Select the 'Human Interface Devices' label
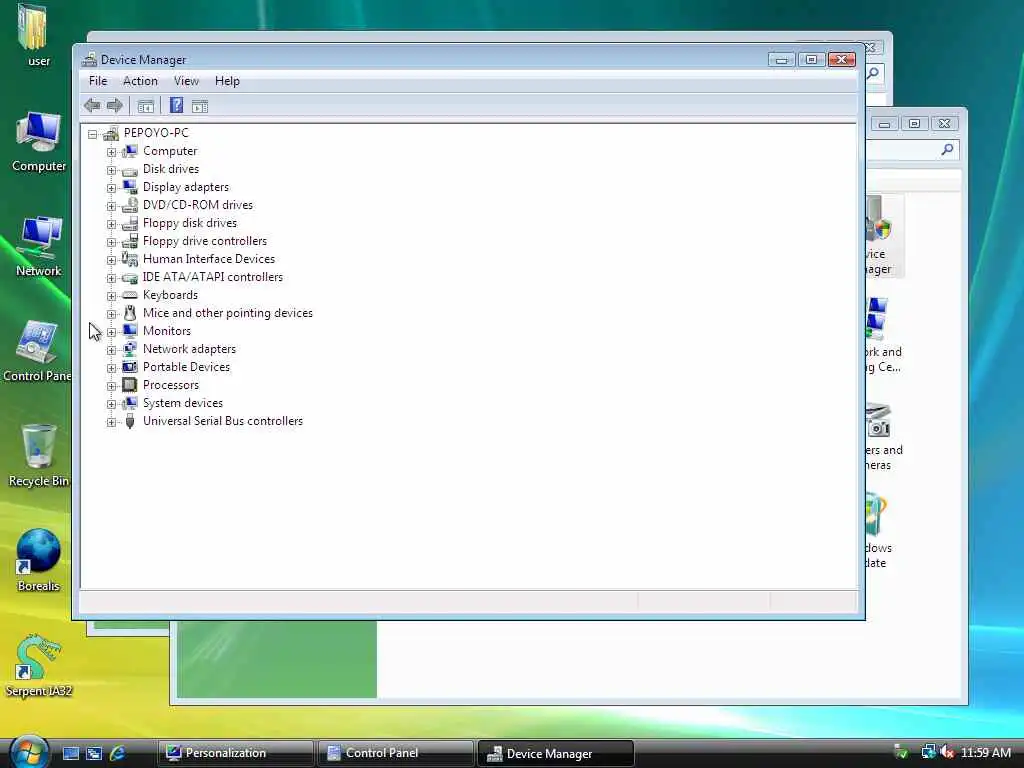 (209, 259)
